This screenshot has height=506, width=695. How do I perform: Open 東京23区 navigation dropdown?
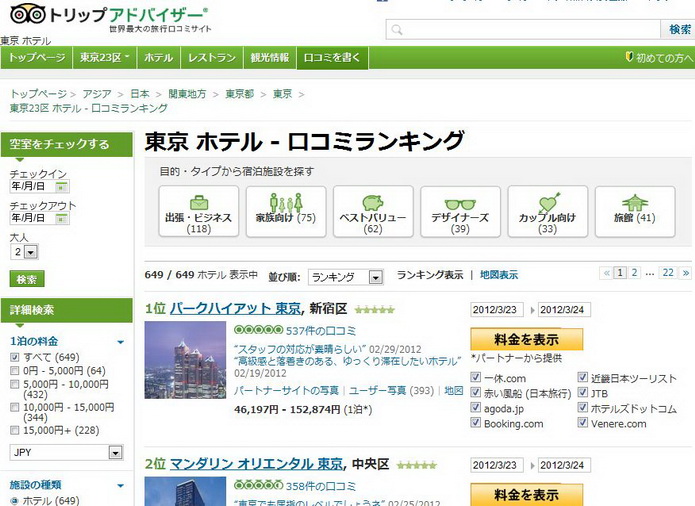click(x=105, y=58)
